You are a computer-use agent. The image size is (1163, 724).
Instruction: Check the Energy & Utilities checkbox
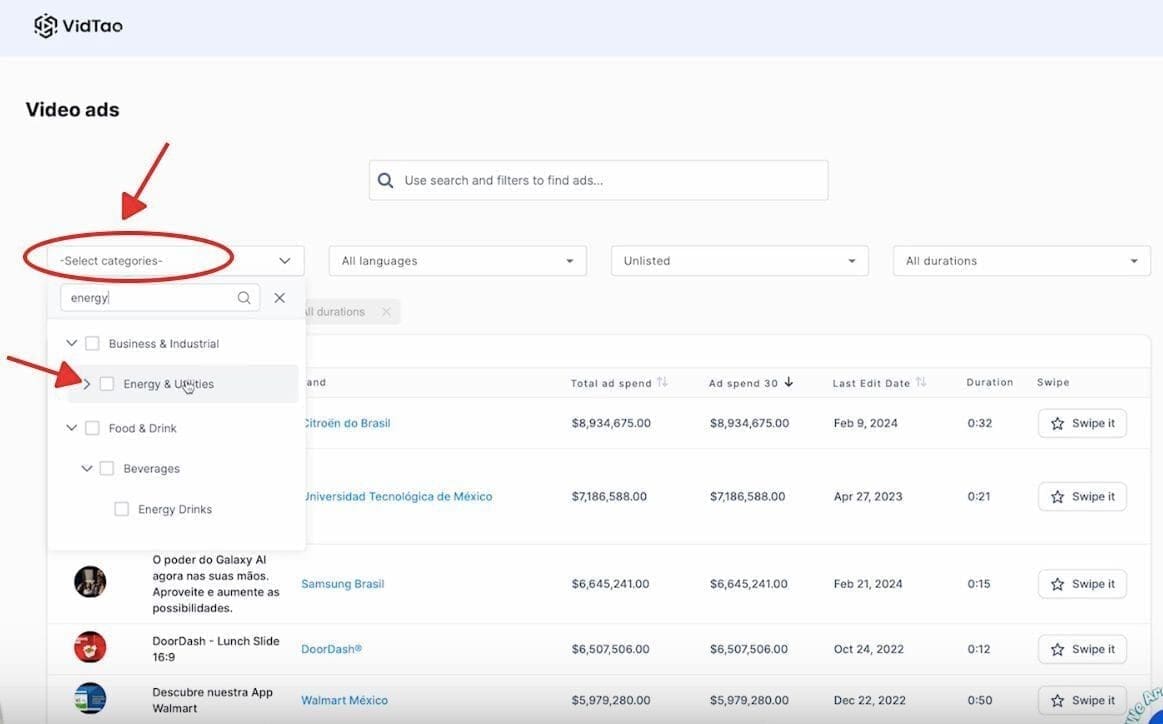pyautogui.click(x=107, y=384)
